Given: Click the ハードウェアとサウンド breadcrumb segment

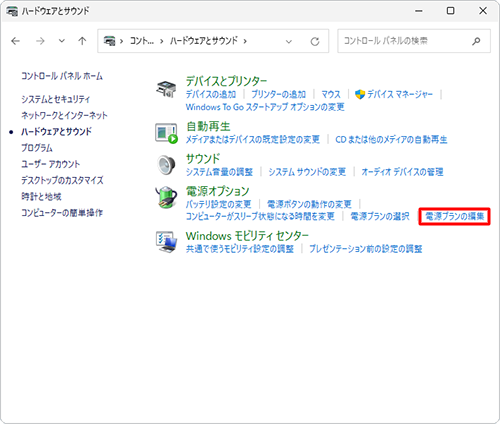Looking at the screenshot, I should 204,41.
